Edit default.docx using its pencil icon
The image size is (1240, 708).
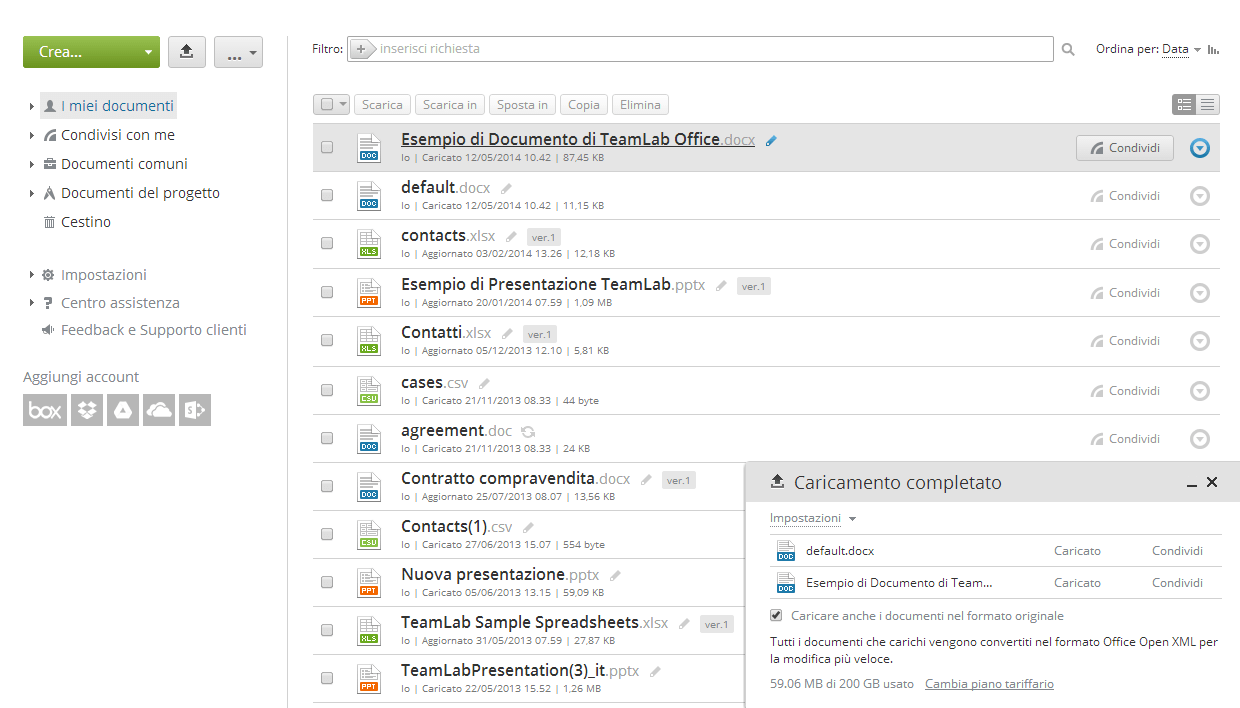point(506,188)
